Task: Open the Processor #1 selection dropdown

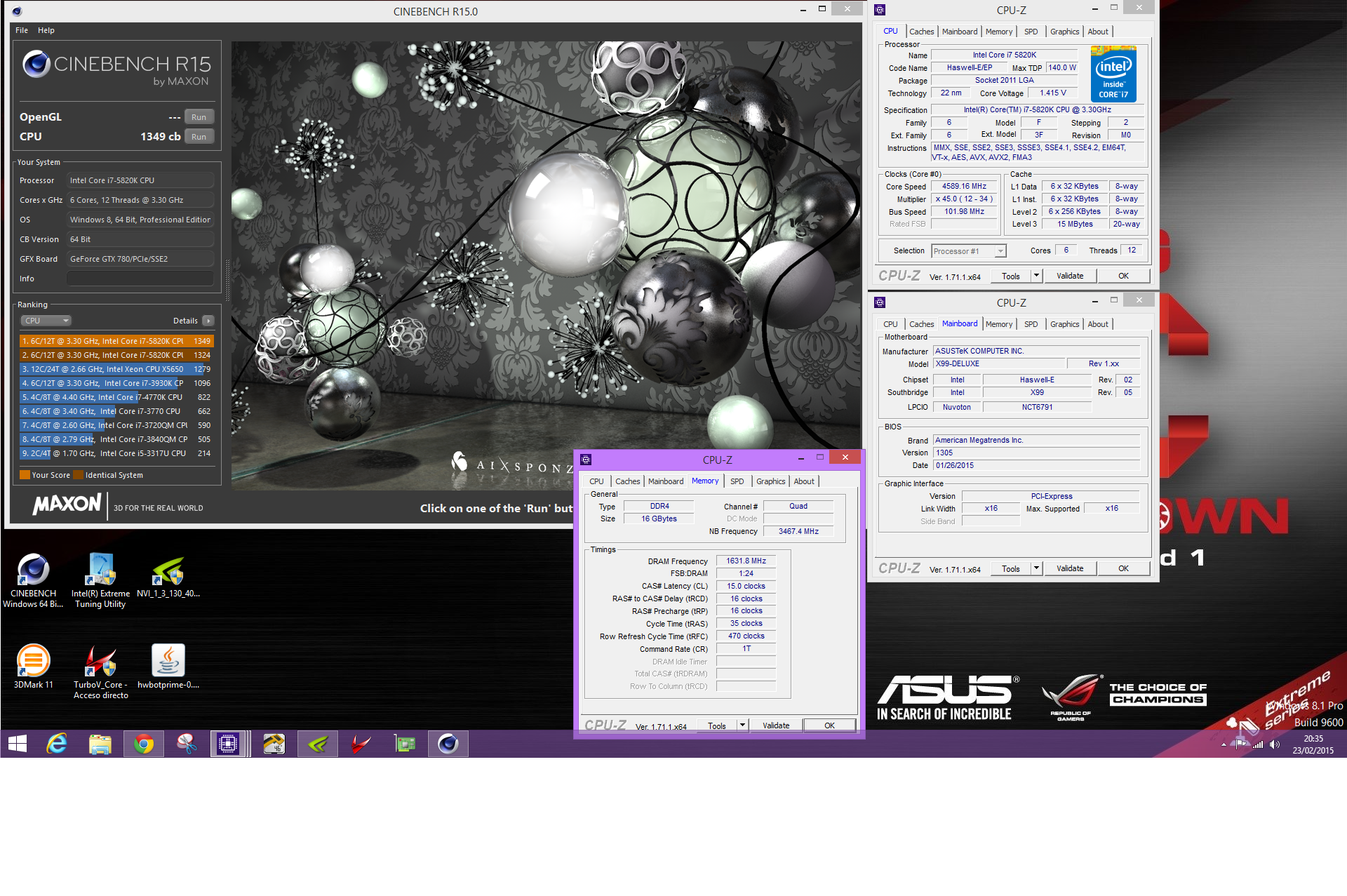Action: pos(968,251)
